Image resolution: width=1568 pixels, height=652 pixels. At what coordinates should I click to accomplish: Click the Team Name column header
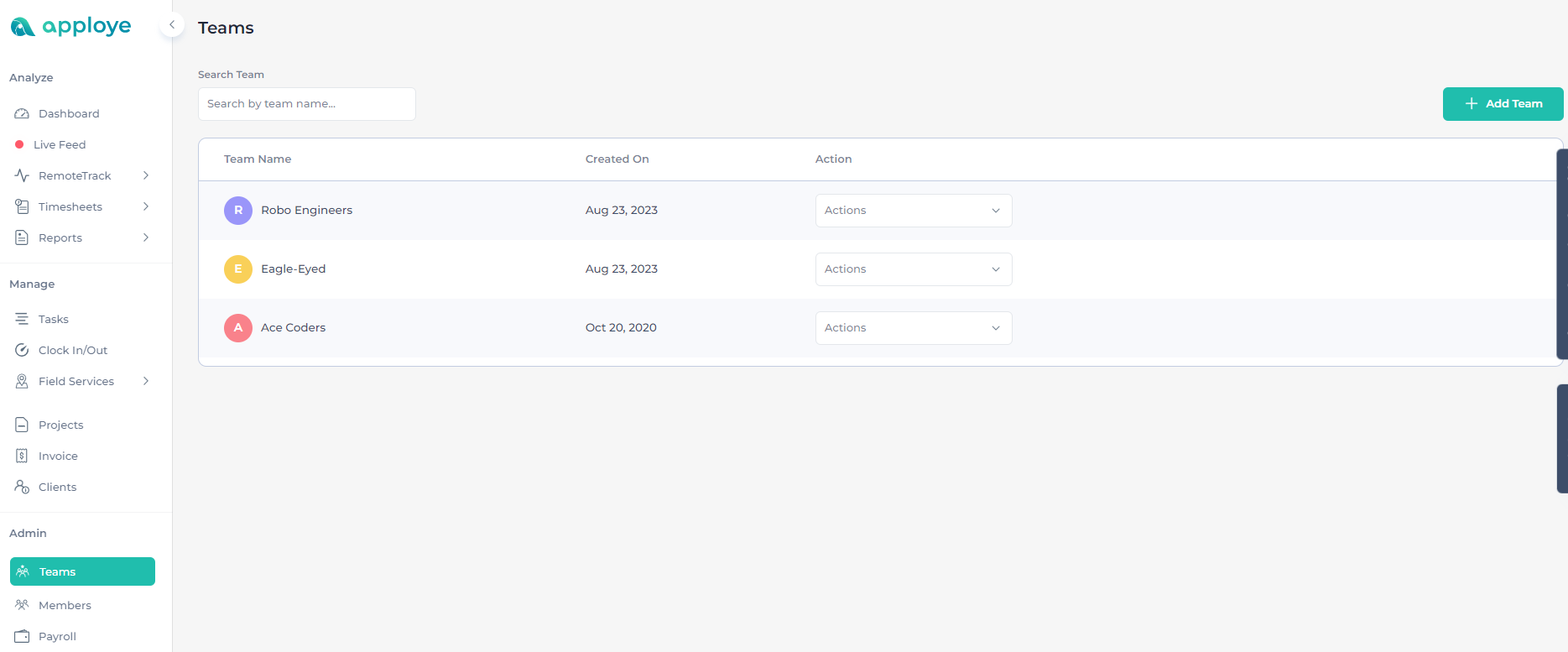(258, 159)
